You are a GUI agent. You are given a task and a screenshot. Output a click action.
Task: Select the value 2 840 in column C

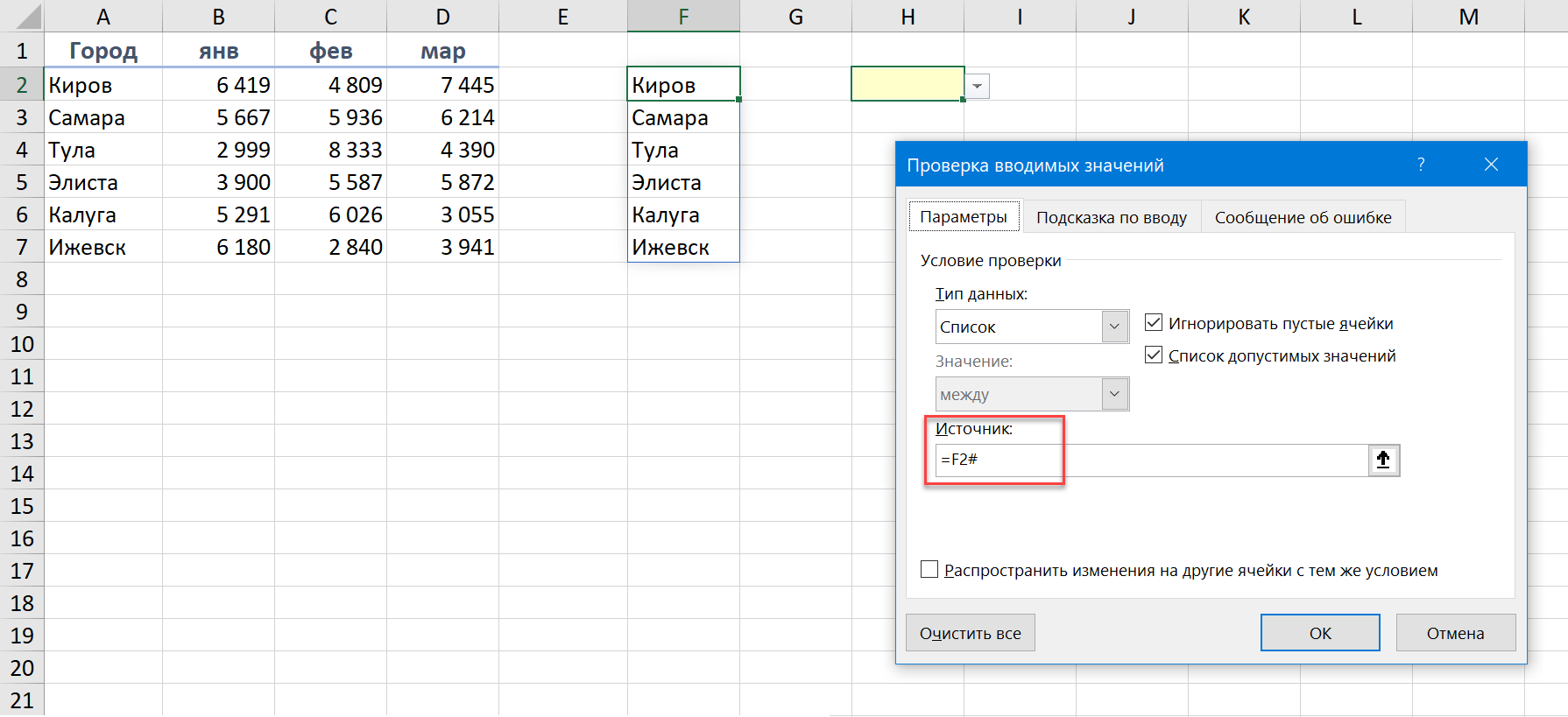tap(330, 247)
